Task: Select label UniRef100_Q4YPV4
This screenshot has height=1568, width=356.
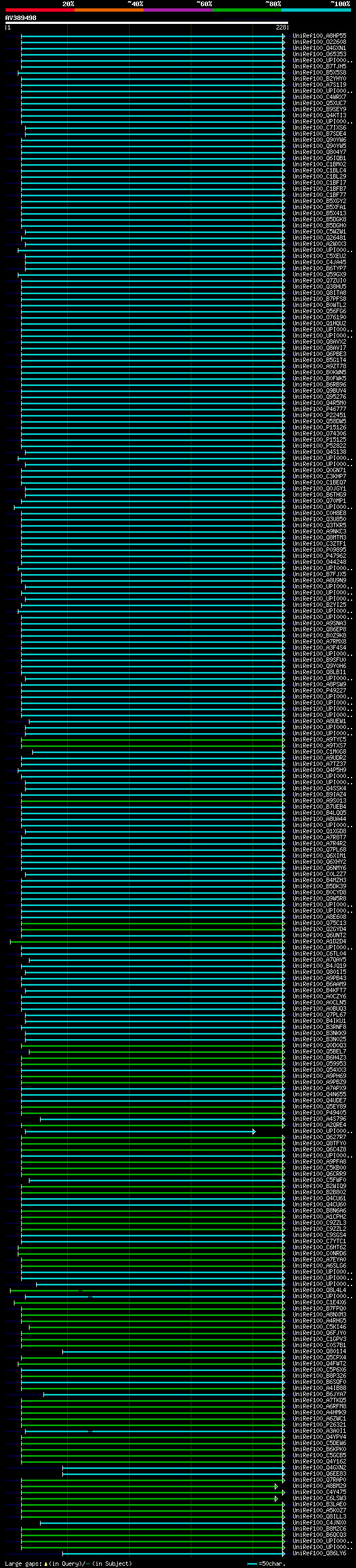Action: (319, 1437)
